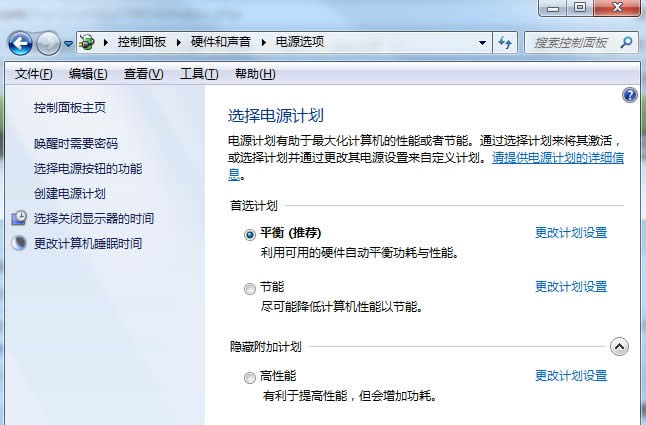Click 更改计划设置 for 高性能 plan
646x425 pixels.
(x=571, y=376)
